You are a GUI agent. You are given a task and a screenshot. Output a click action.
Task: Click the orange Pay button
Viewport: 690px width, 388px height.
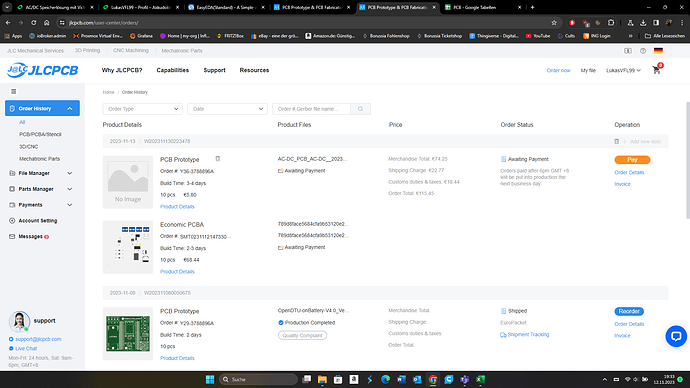tap(632, 160)
